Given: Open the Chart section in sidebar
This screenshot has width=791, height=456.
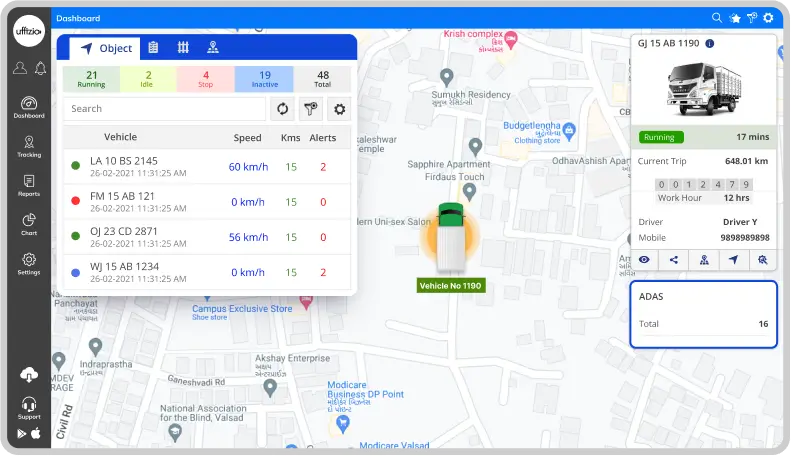Looking at the screenshot, I should tap(29, 224).
